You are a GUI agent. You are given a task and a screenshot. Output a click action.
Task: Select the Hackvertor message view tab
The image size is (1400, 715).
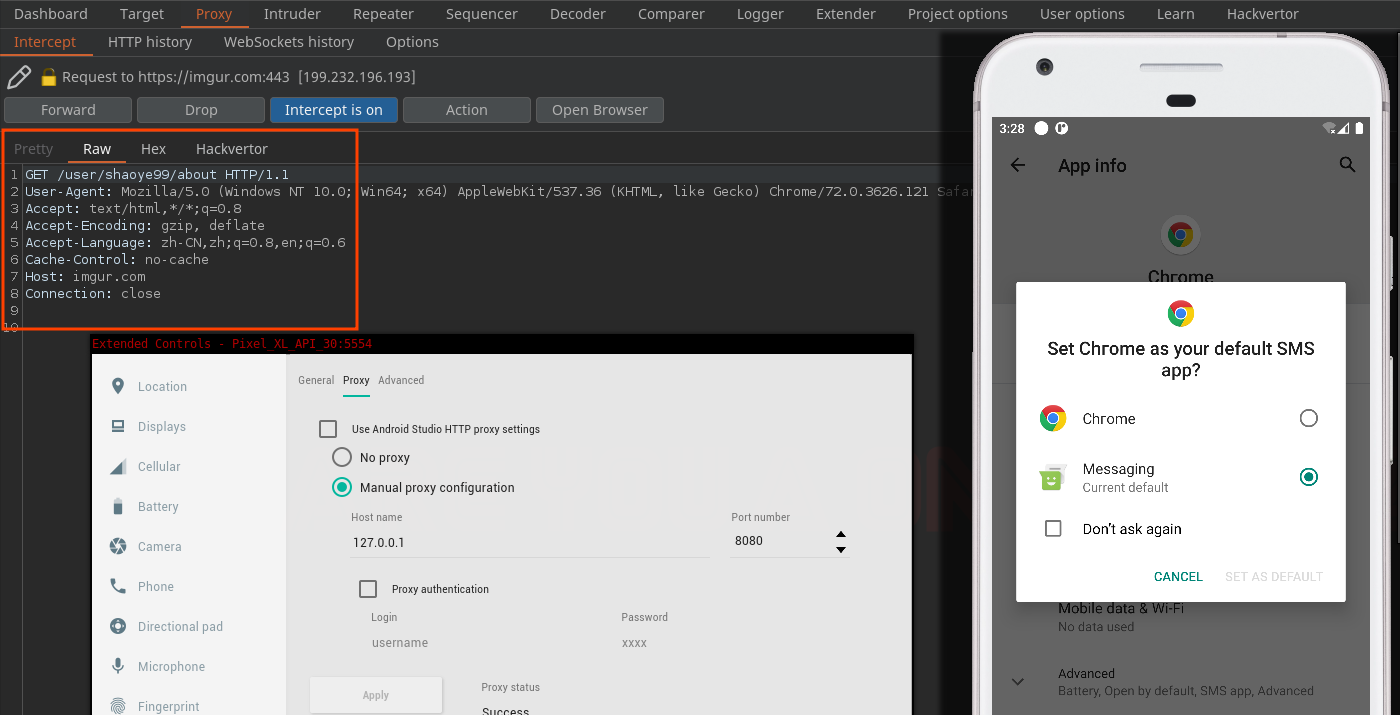[232, 149]
